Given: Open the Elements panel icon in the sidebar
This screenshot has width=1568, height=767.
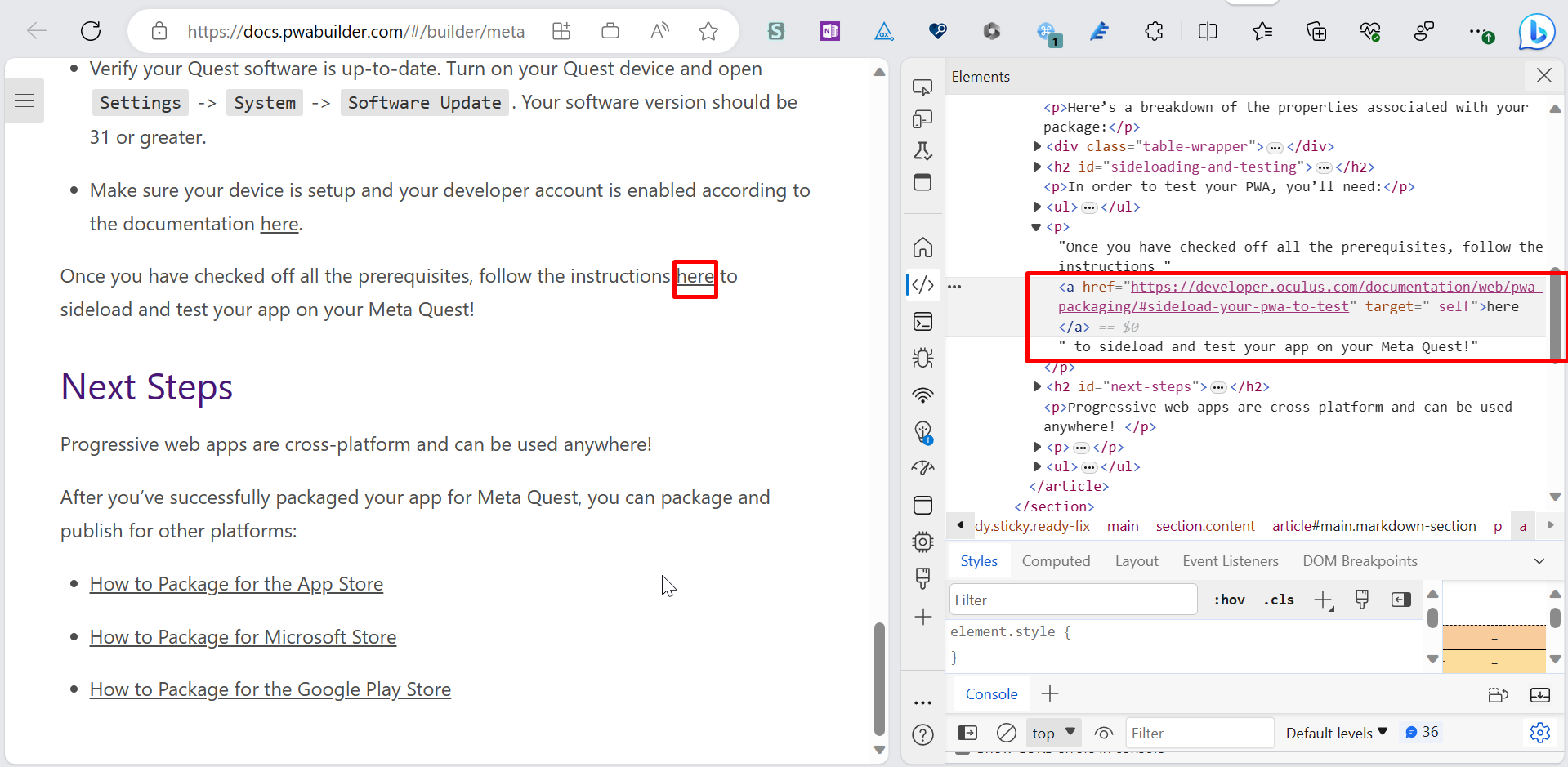Looking at the screenshot, I should (922, 285).
